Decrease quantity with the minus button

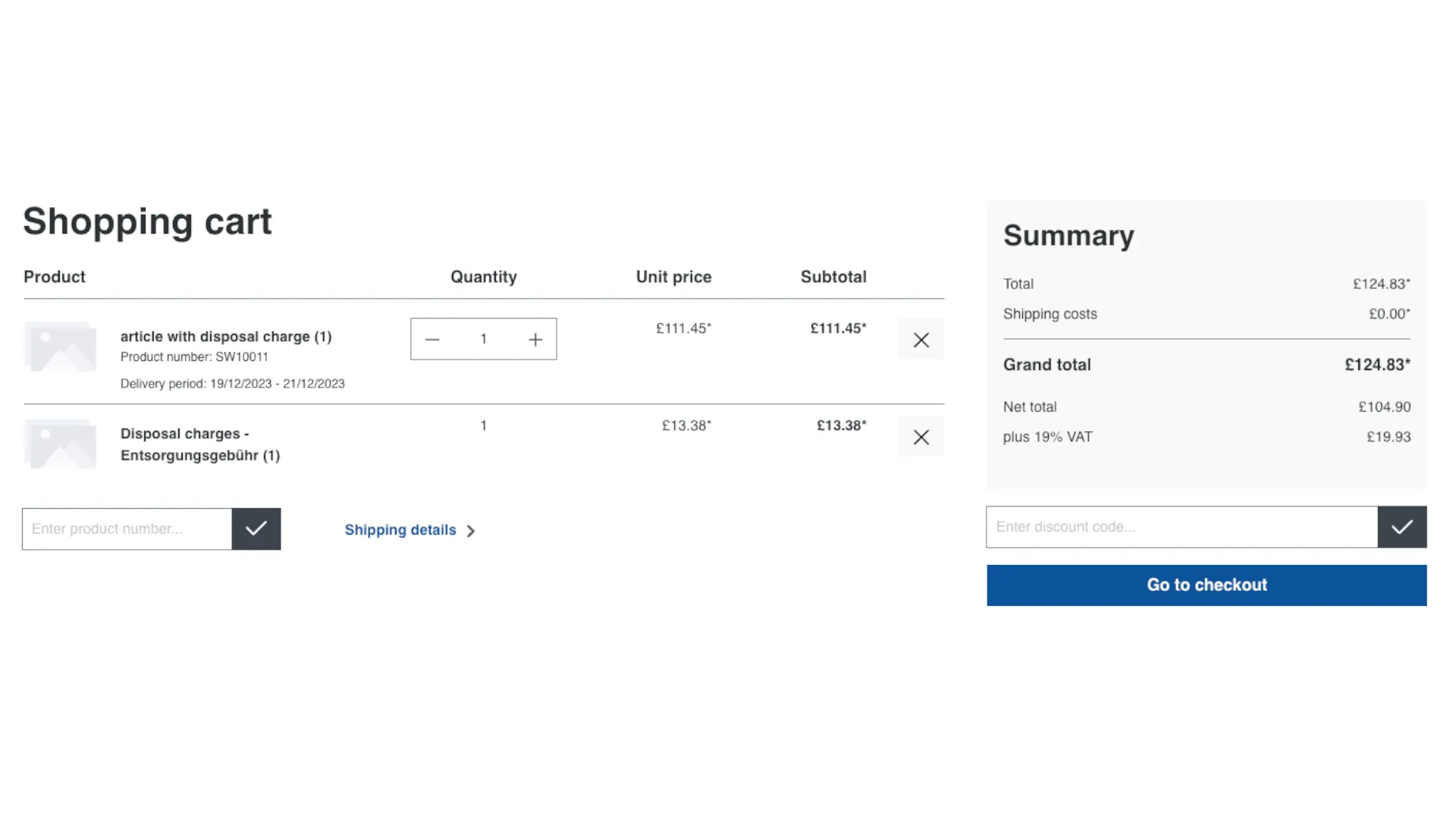tap(432, 339)
